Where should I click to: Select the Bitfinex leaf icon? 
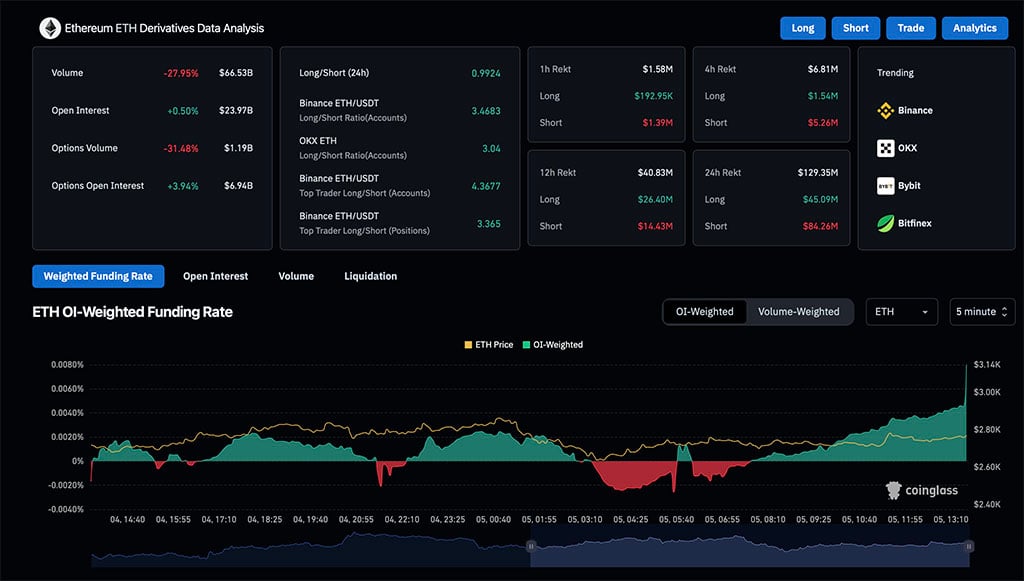click(x=886, y=224)
